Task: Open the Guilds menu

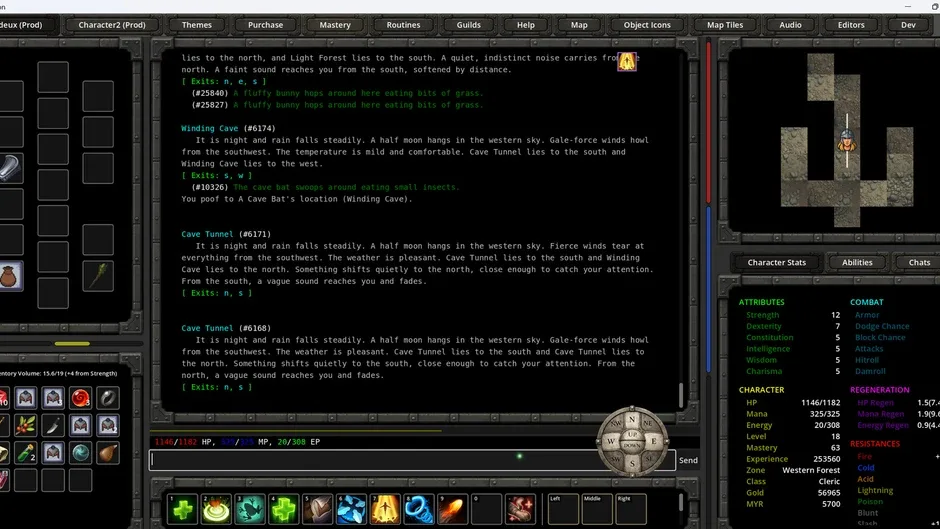Action: tap(468, 25)
